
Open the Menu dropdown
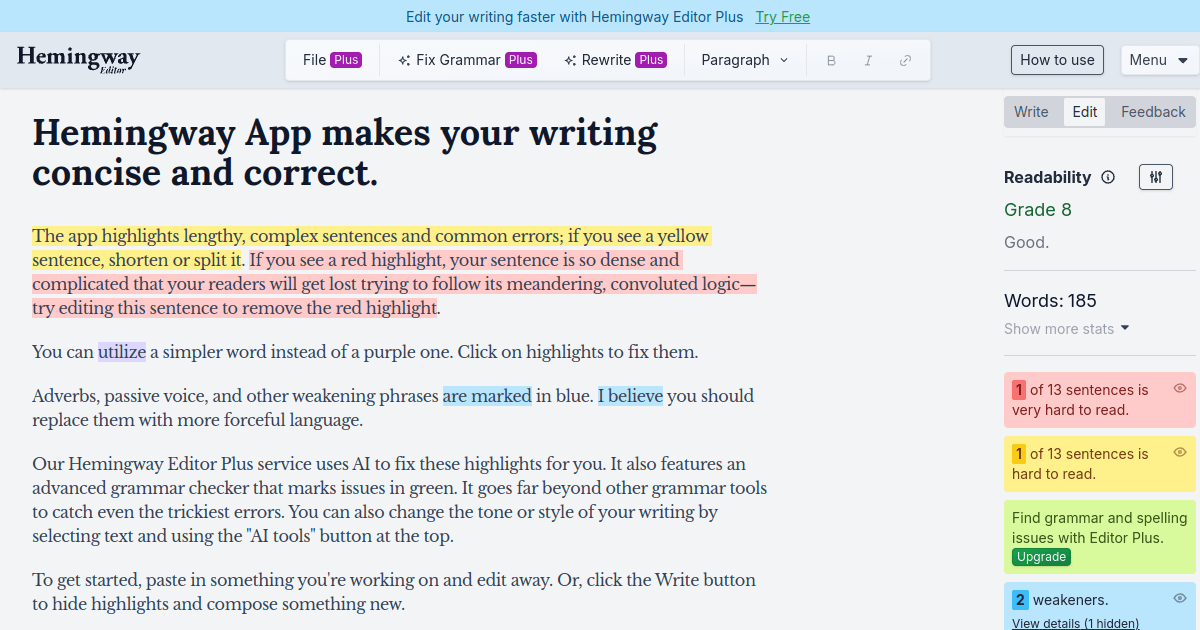(x=1159, y=60)
